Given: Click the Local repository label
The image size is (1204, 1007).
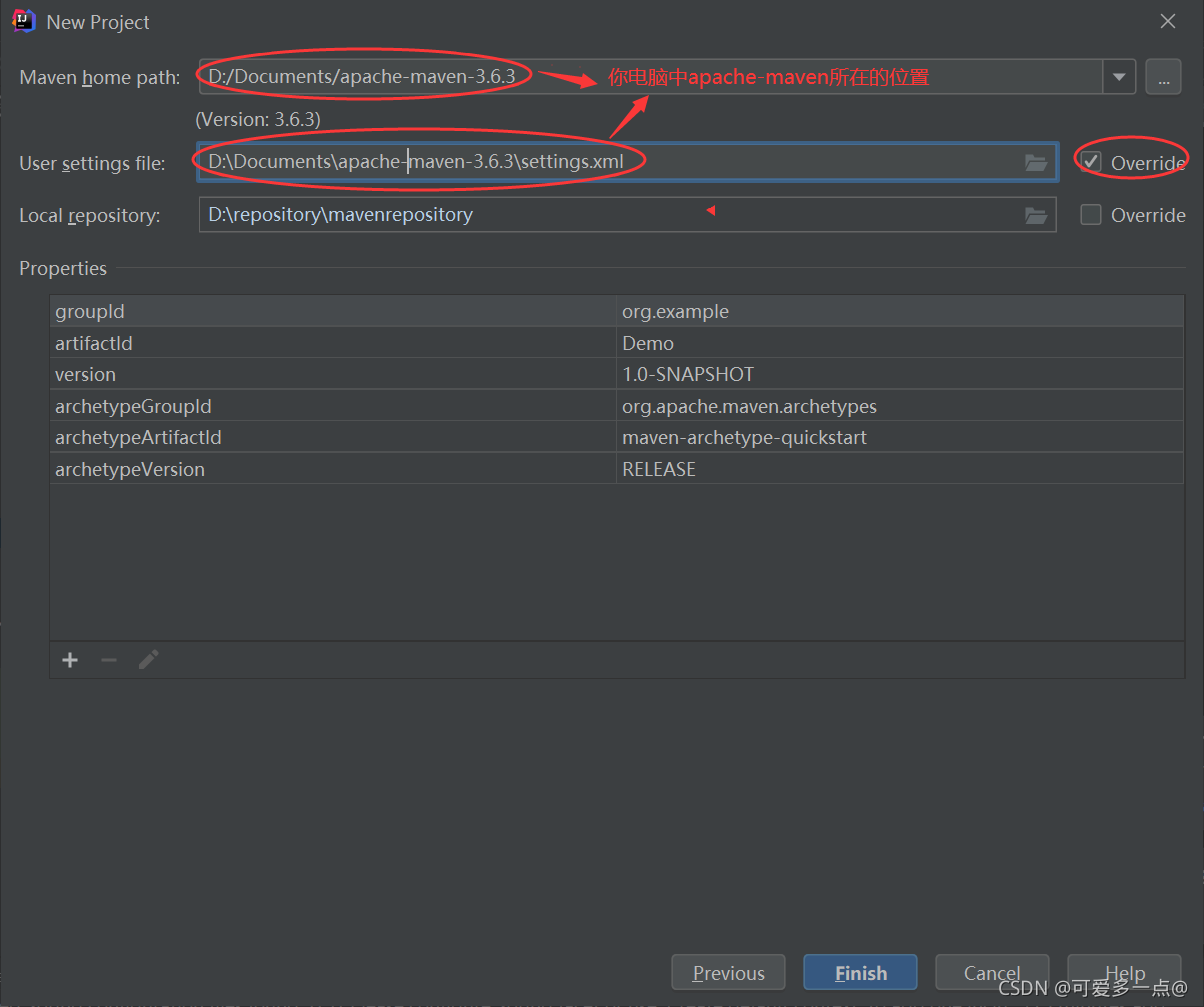Looking at the screenshot, I should coord(90,215).
